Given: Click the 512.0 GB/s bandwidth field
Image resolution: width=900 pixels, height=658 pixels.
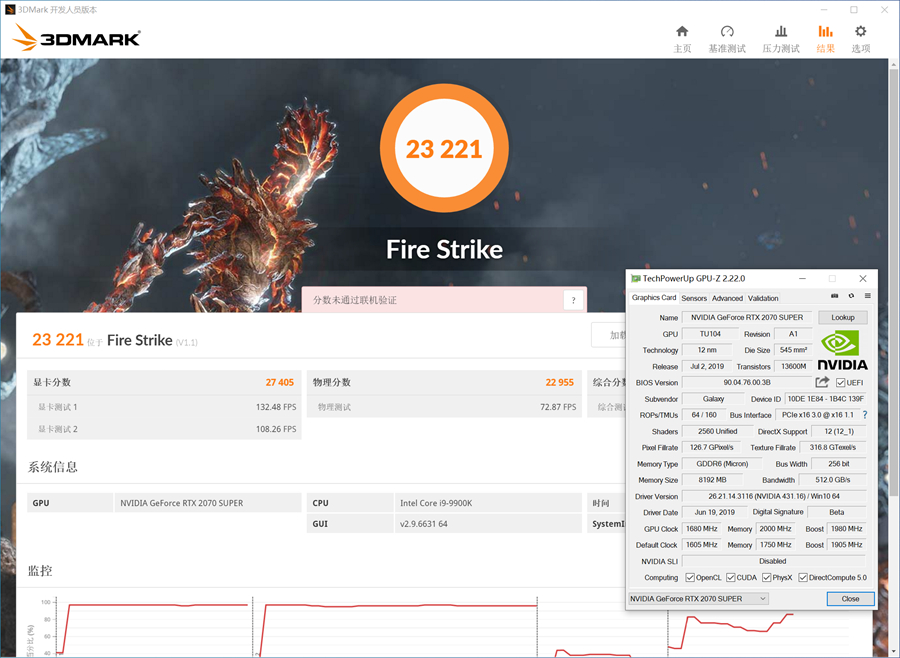Looking at the screenshot, I should (x=833, y=479).
